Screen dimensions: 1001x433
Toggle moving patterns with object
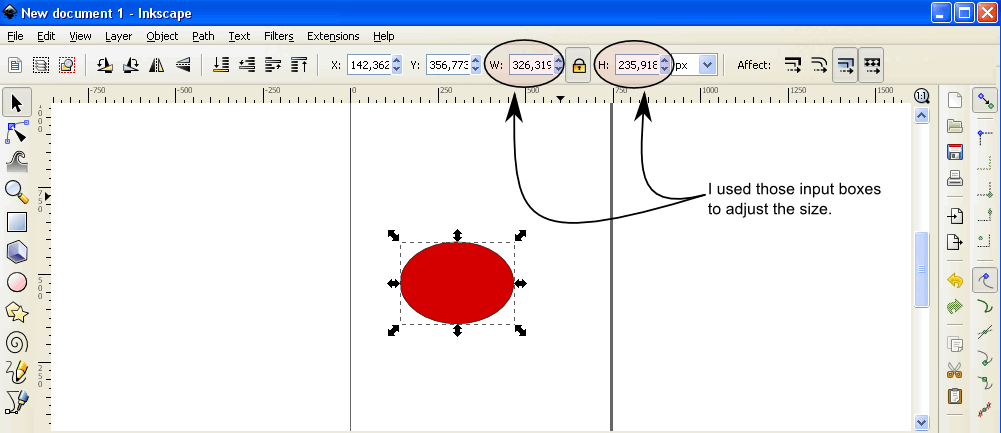pyautogui.click(x=871, y=65)
